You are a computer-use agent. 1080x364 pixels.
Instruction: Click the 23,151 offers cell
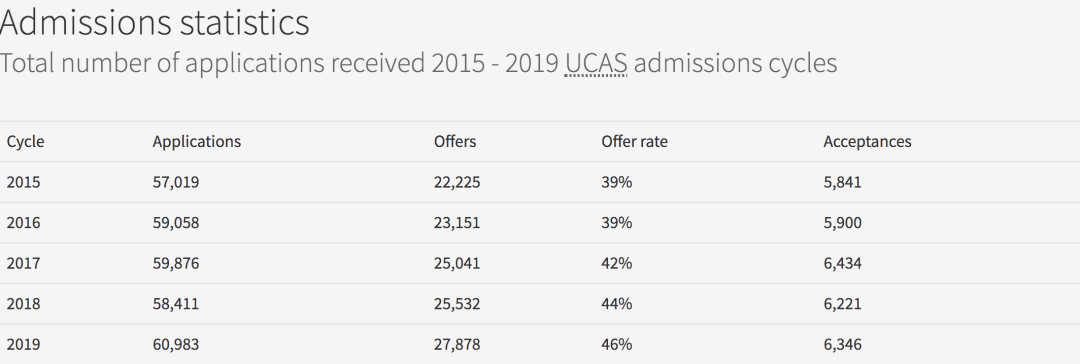(457, 223)
